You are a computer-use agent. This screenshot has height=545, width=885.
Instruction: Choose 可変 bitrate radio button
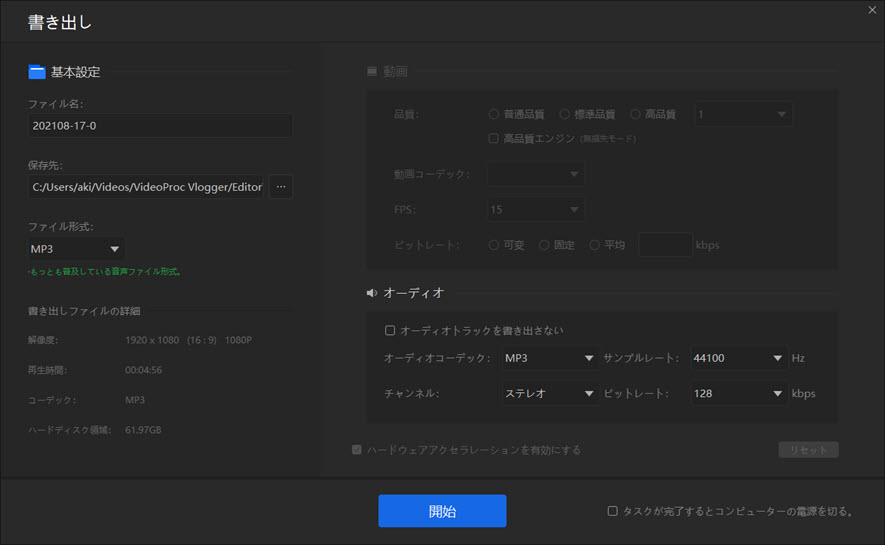point(493,245)
